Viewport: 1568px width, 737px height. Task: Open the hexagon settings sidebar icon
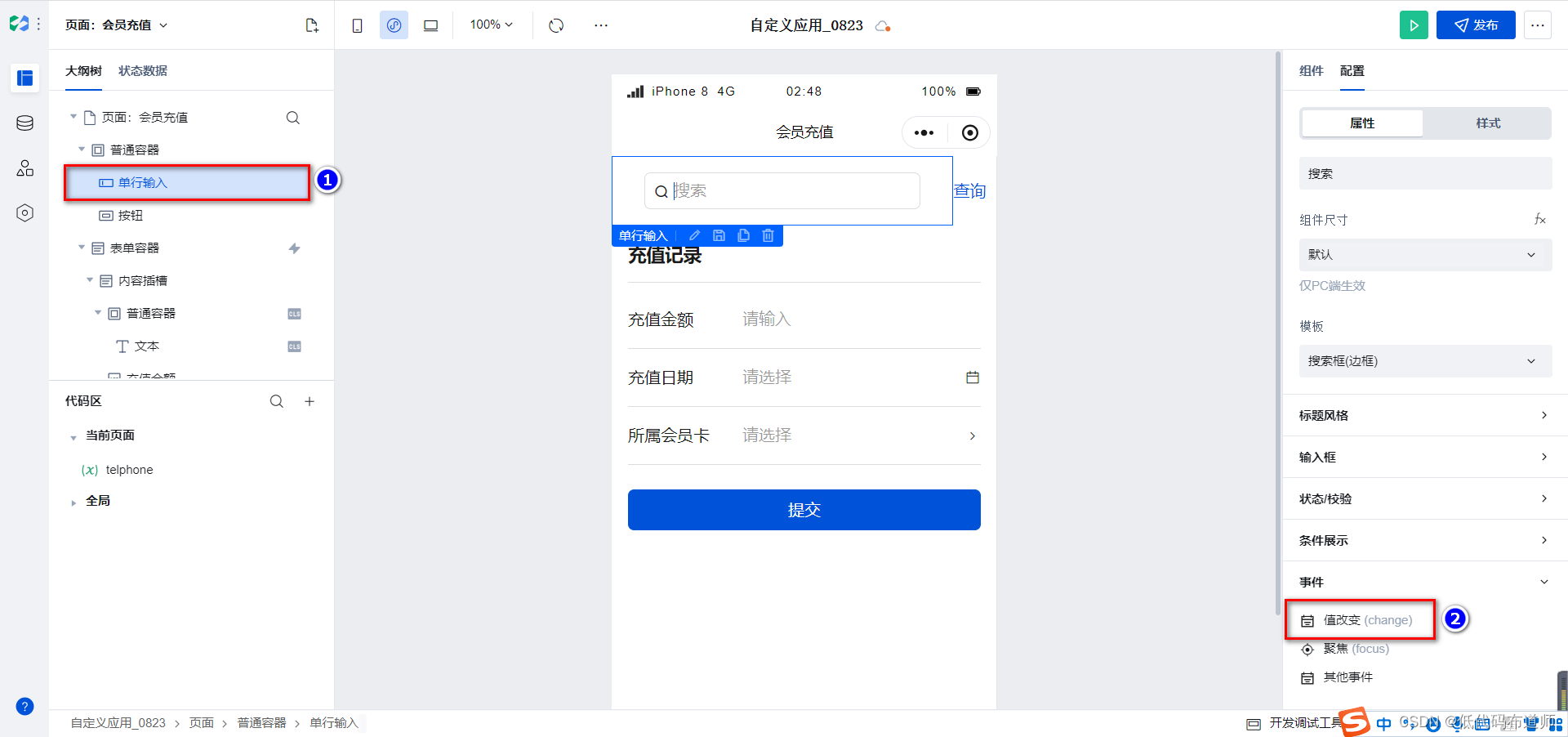click(x=25, y=213)
